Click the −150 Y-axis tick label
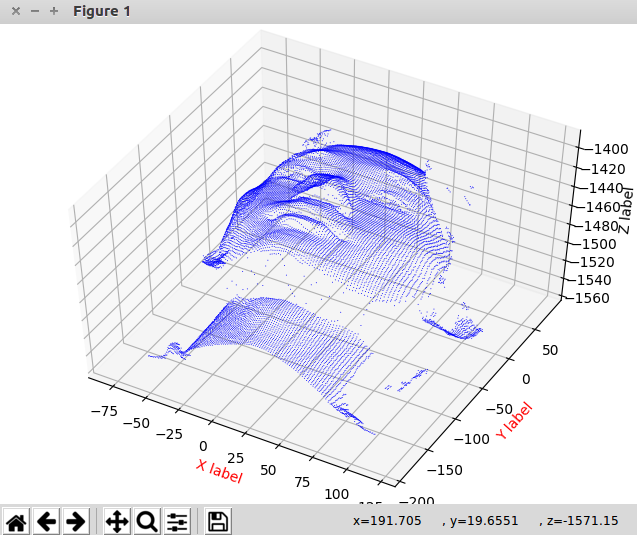Image resolution: width=637 pixels, height=535 pixels. (445, 470)
